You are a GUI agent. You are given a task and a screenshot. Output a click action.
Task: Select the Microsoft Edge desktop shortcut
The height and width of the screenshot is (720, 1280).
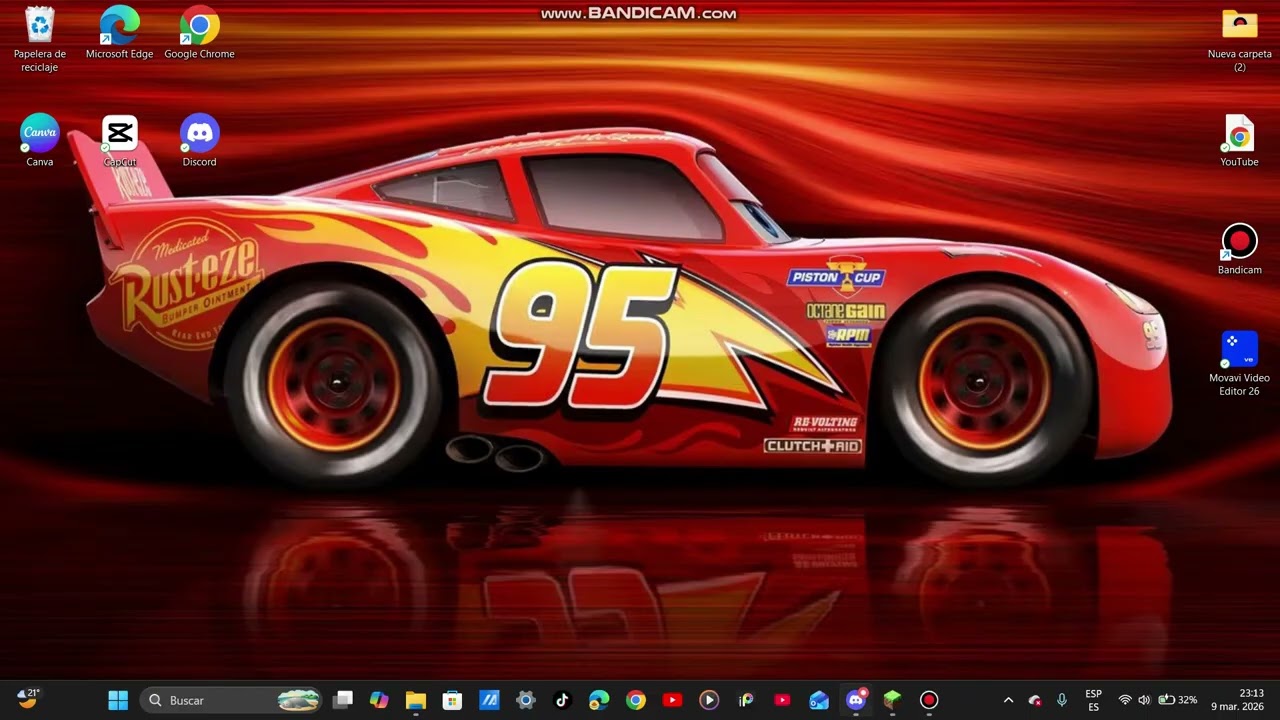pyautogui.click(x=119, y=34)
